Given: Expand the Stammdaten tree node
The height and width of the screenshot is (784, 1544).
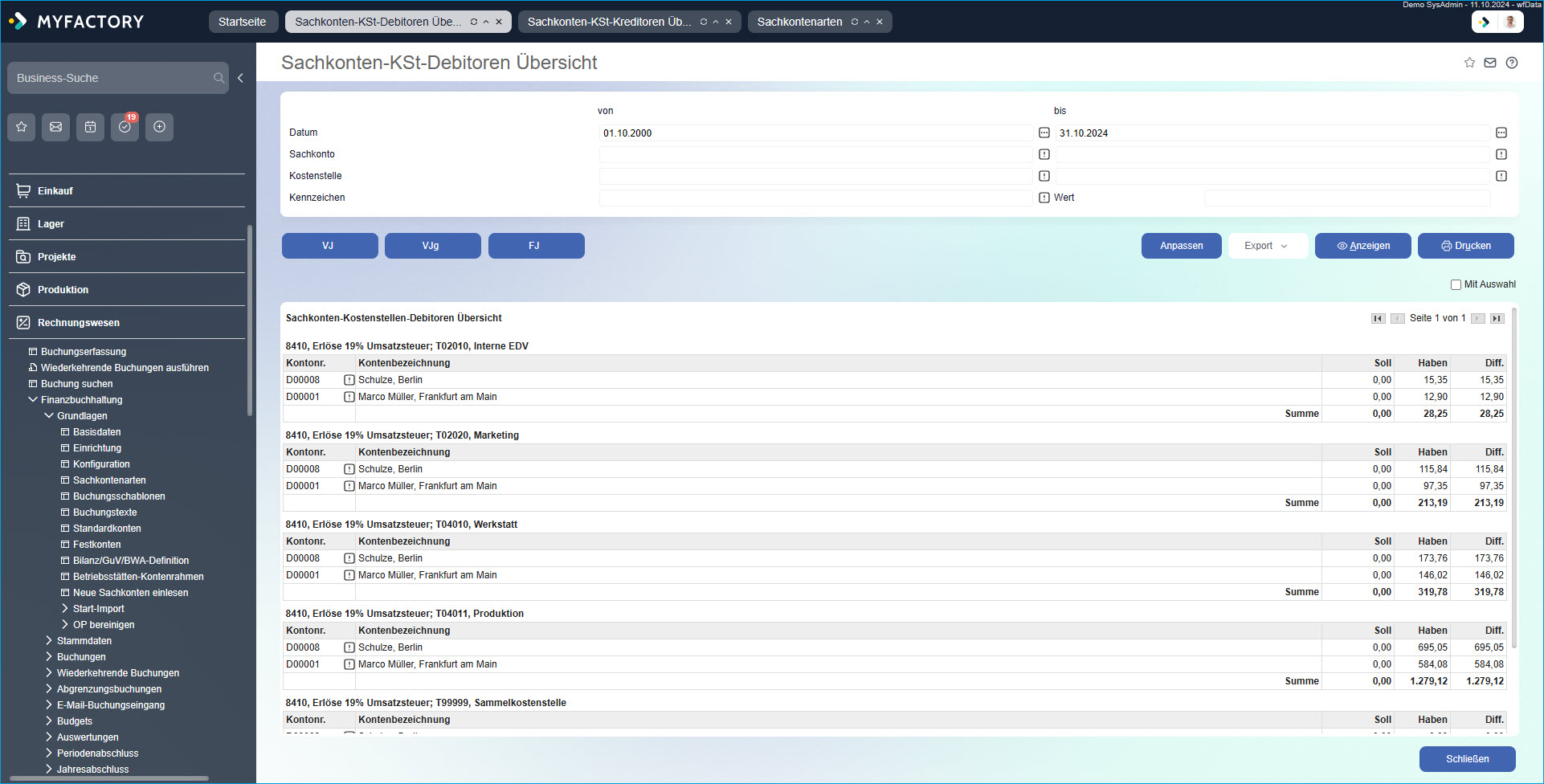Looking at the screenshot, I should [x=49, y=641].
